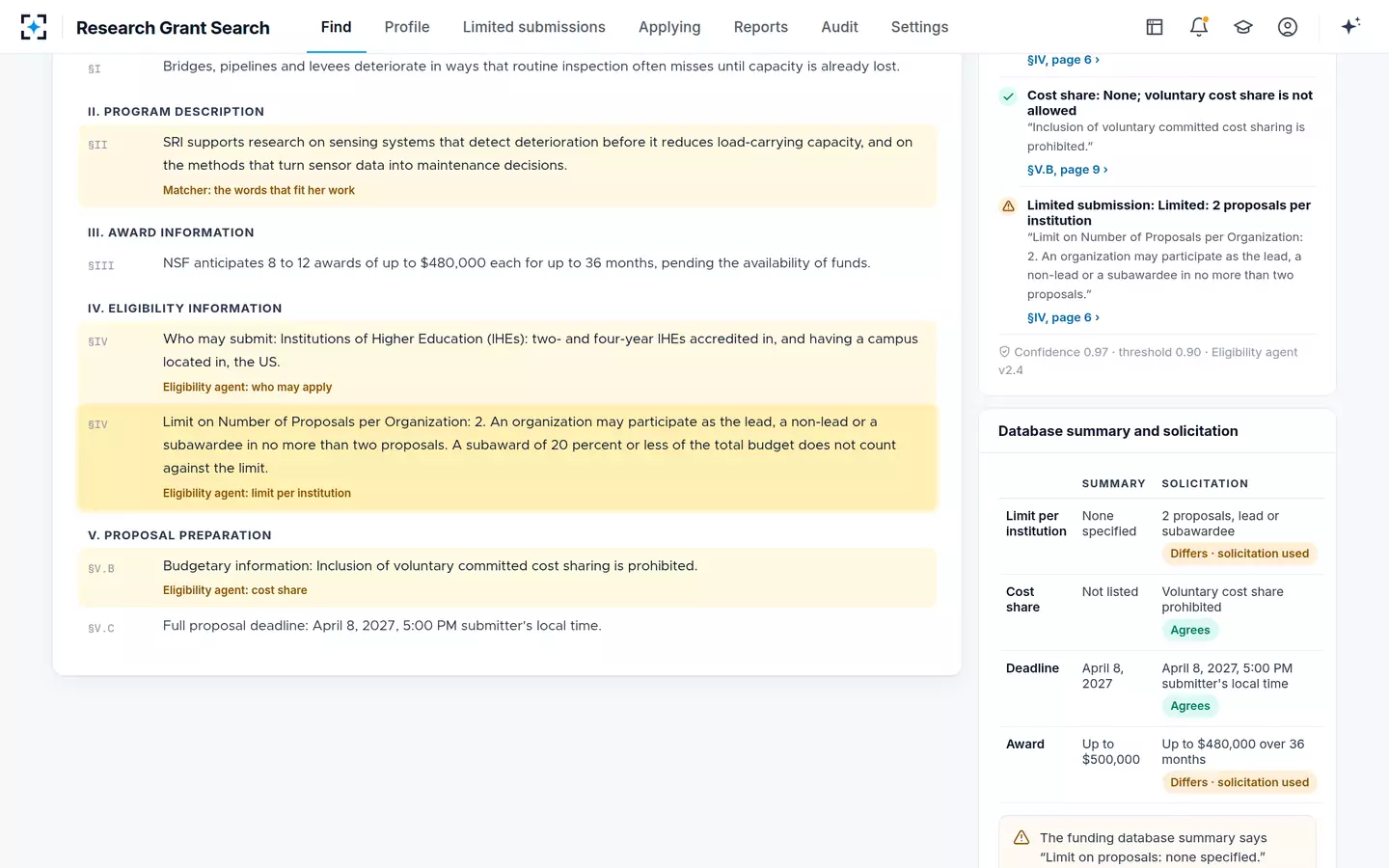
Task: Click 'Differs · solicitation used' badge in Limit per institution row
Action: 1239,554
